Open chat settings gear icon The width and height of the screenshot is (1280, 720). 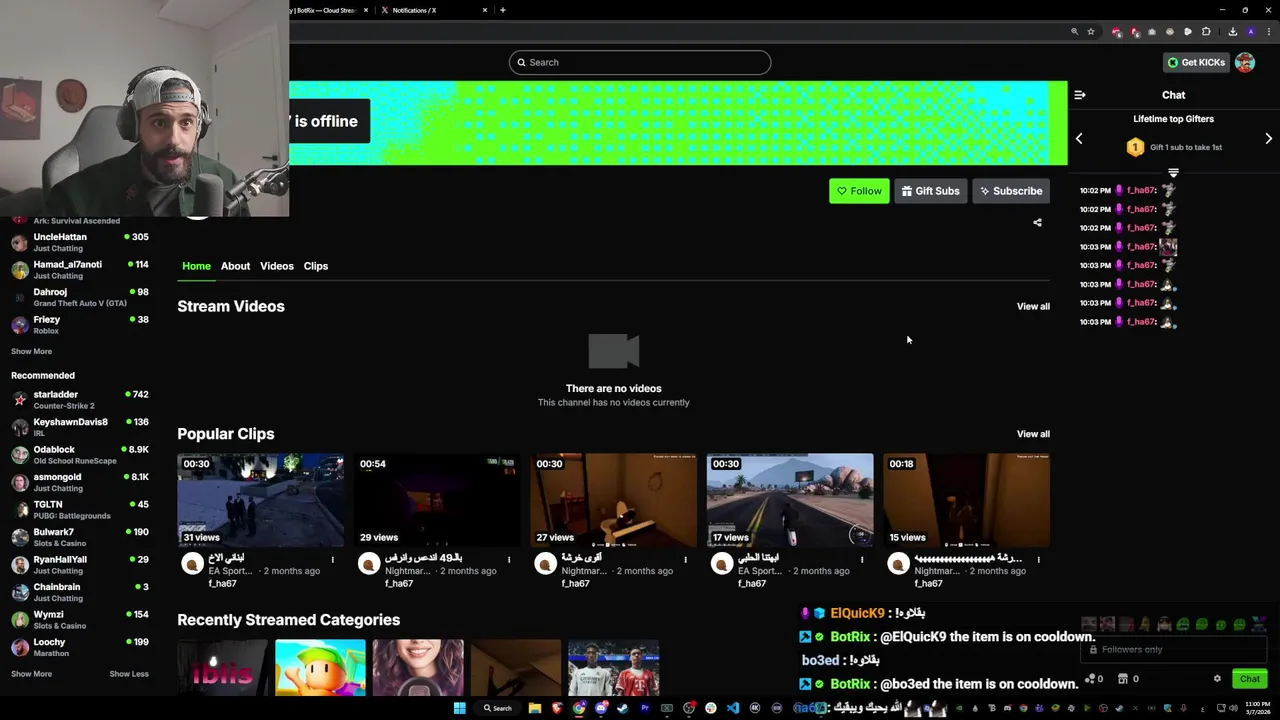point(1217,679)
